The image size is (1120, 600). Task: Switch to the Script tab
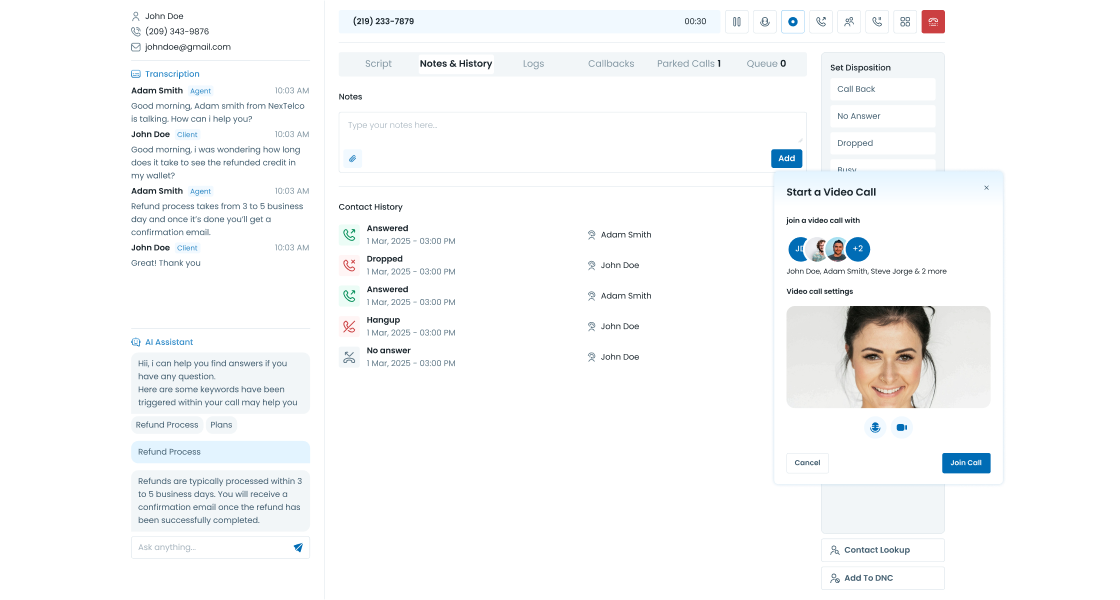click(x=378, y=64)
